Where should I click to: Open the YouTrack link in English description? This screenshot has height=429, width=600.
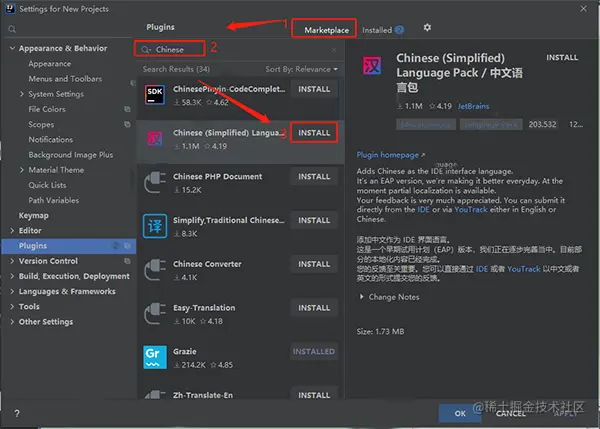click(x=471, y=210)
